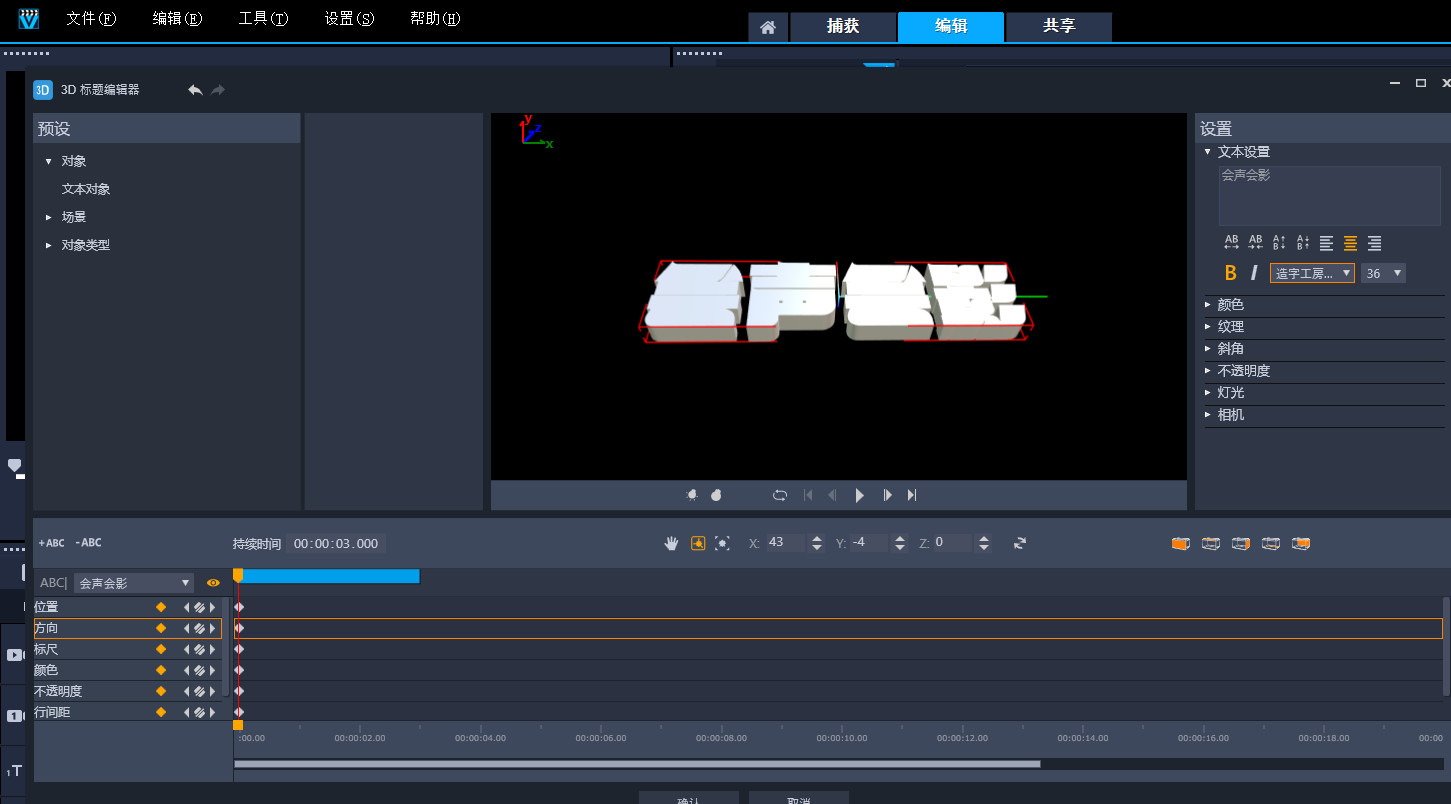1451x804 pixels.
Task: Click the second cube view icon
Action: pos(1211,543)
